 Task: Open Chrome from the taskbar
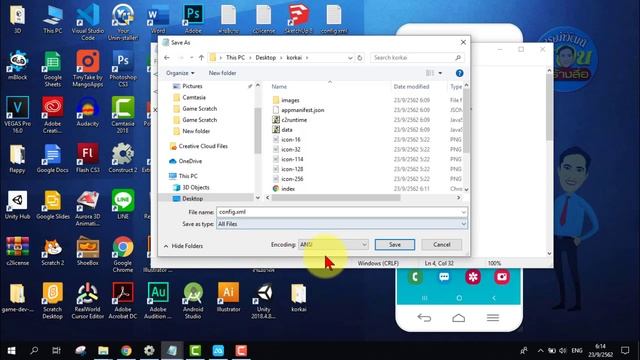126,351
